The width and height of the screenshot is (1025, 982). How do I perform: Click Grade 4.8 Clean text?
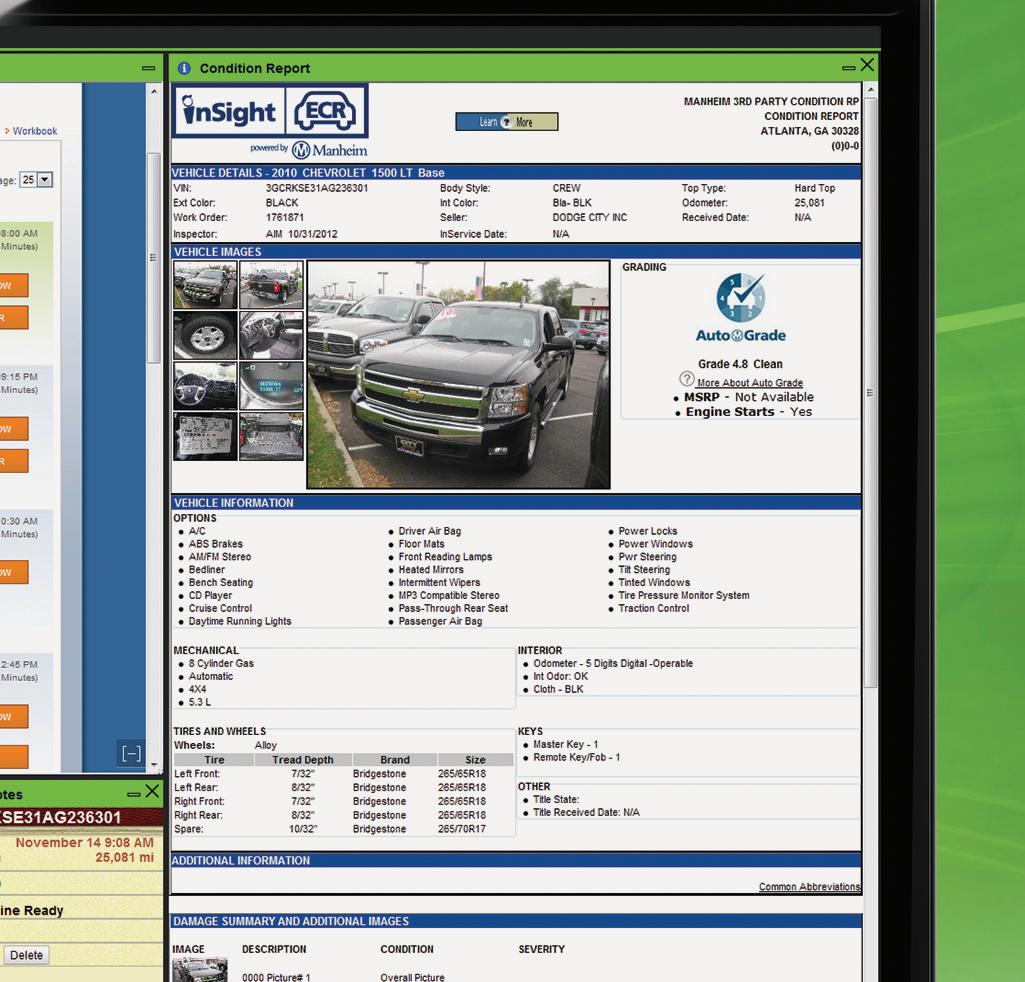coord(740,364)
